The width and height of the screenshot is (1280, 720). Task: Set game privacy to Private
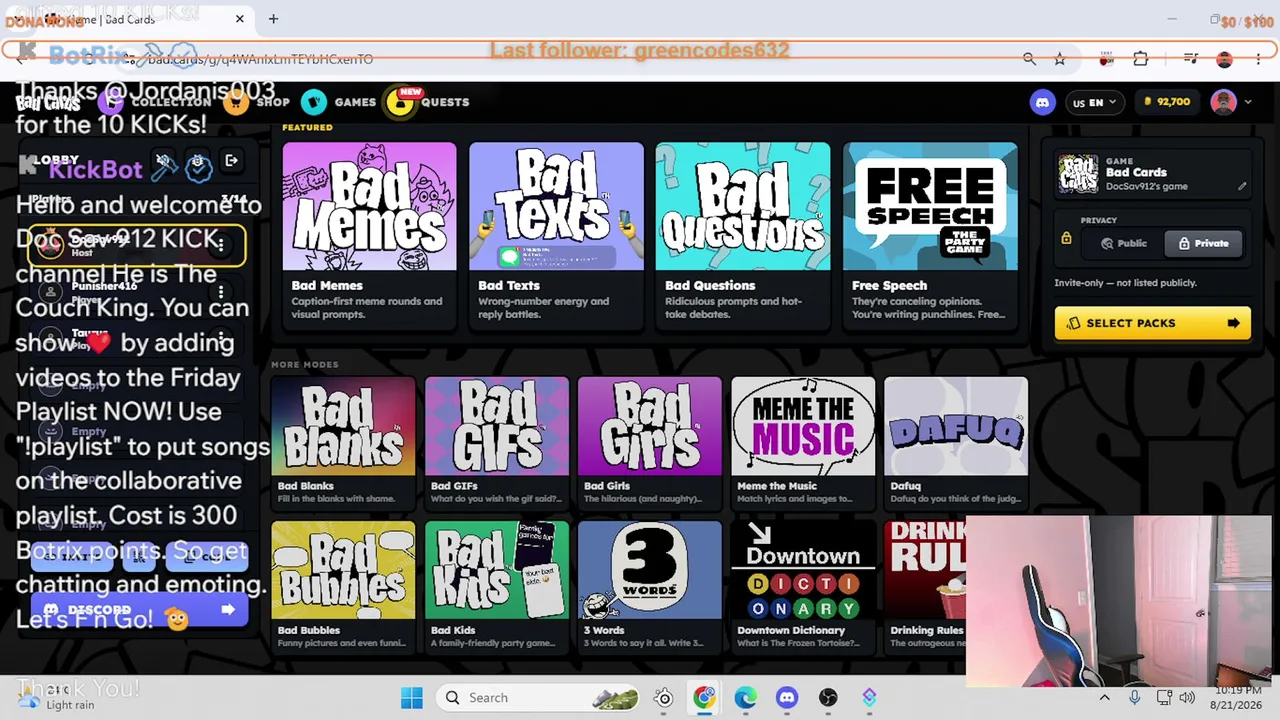[x=1203, y=243]
